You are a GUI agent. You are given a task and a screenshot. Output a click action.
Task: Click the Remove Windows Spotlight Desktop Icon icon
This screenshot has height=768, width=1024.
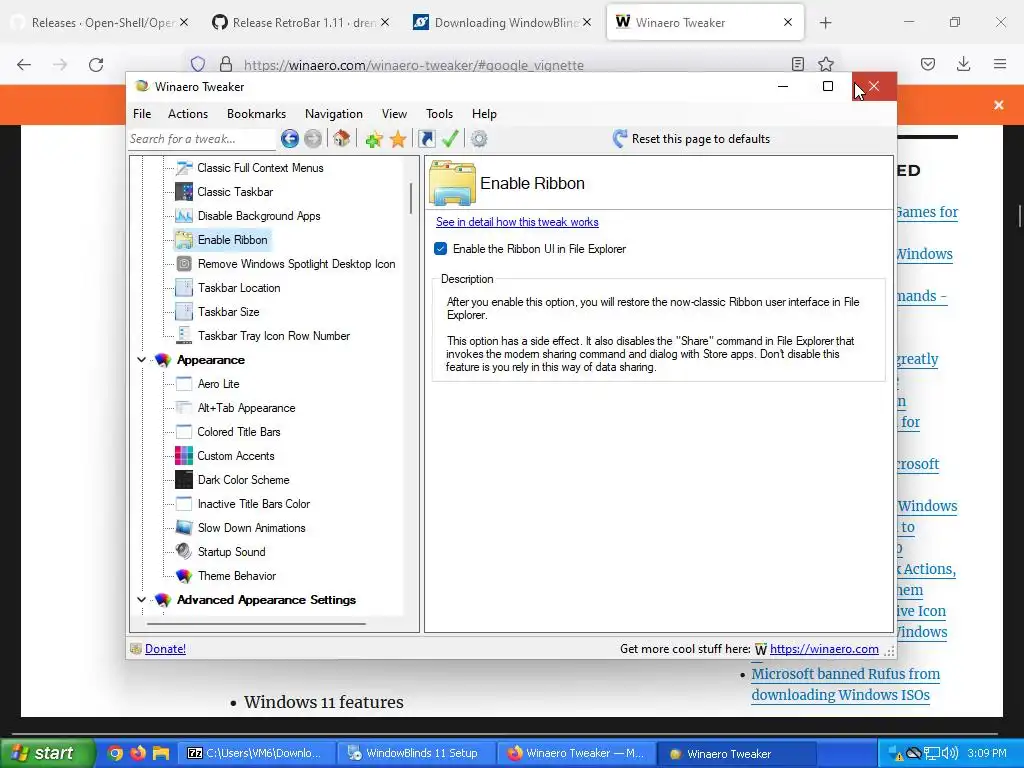tap(184, 264)
